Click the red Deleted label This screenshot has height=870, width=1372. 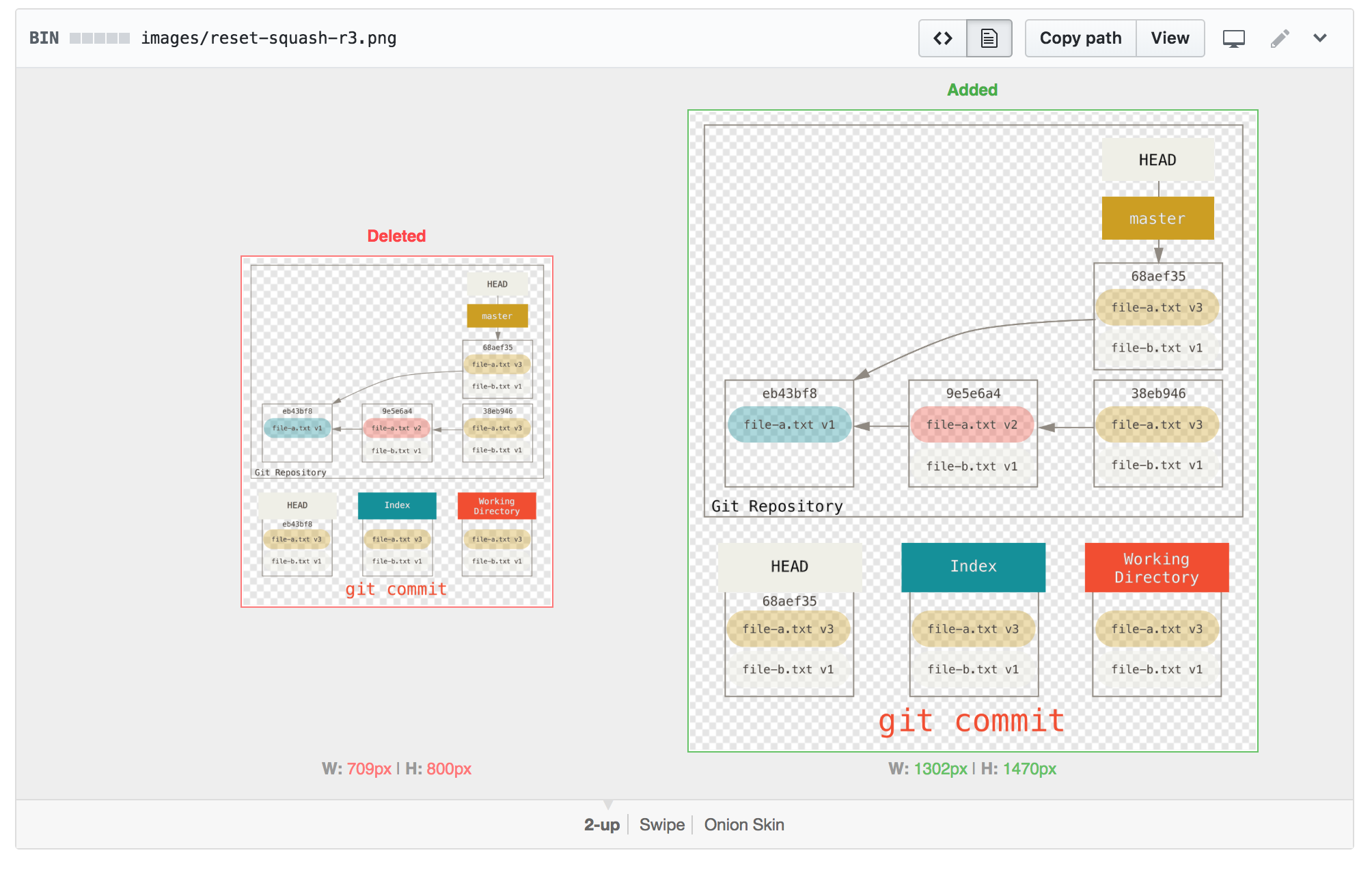(396, 236)
